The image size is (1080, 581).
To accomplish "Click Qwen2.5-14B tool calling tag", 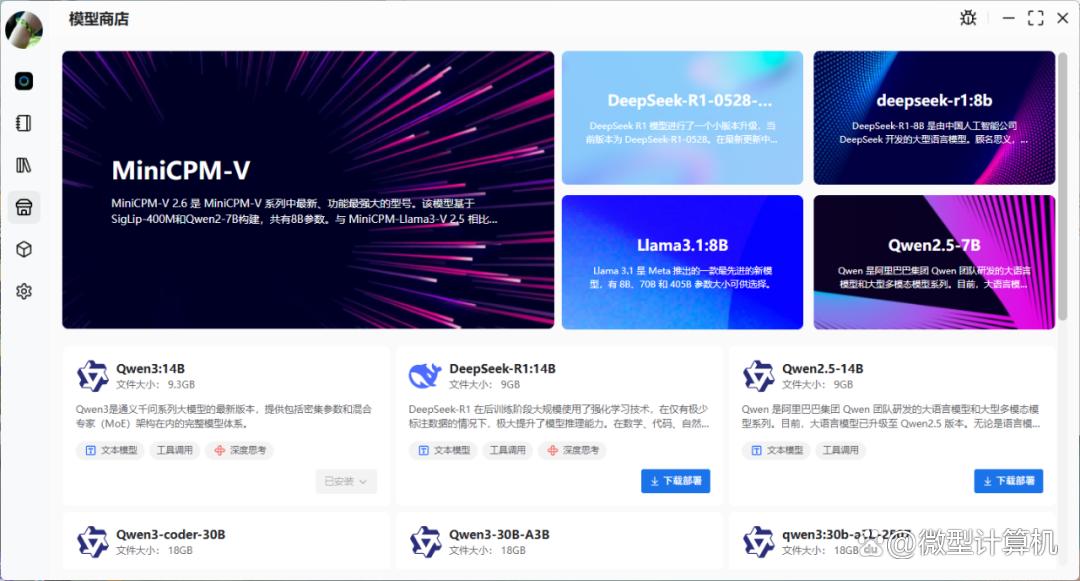I will [x=840, y=450].
